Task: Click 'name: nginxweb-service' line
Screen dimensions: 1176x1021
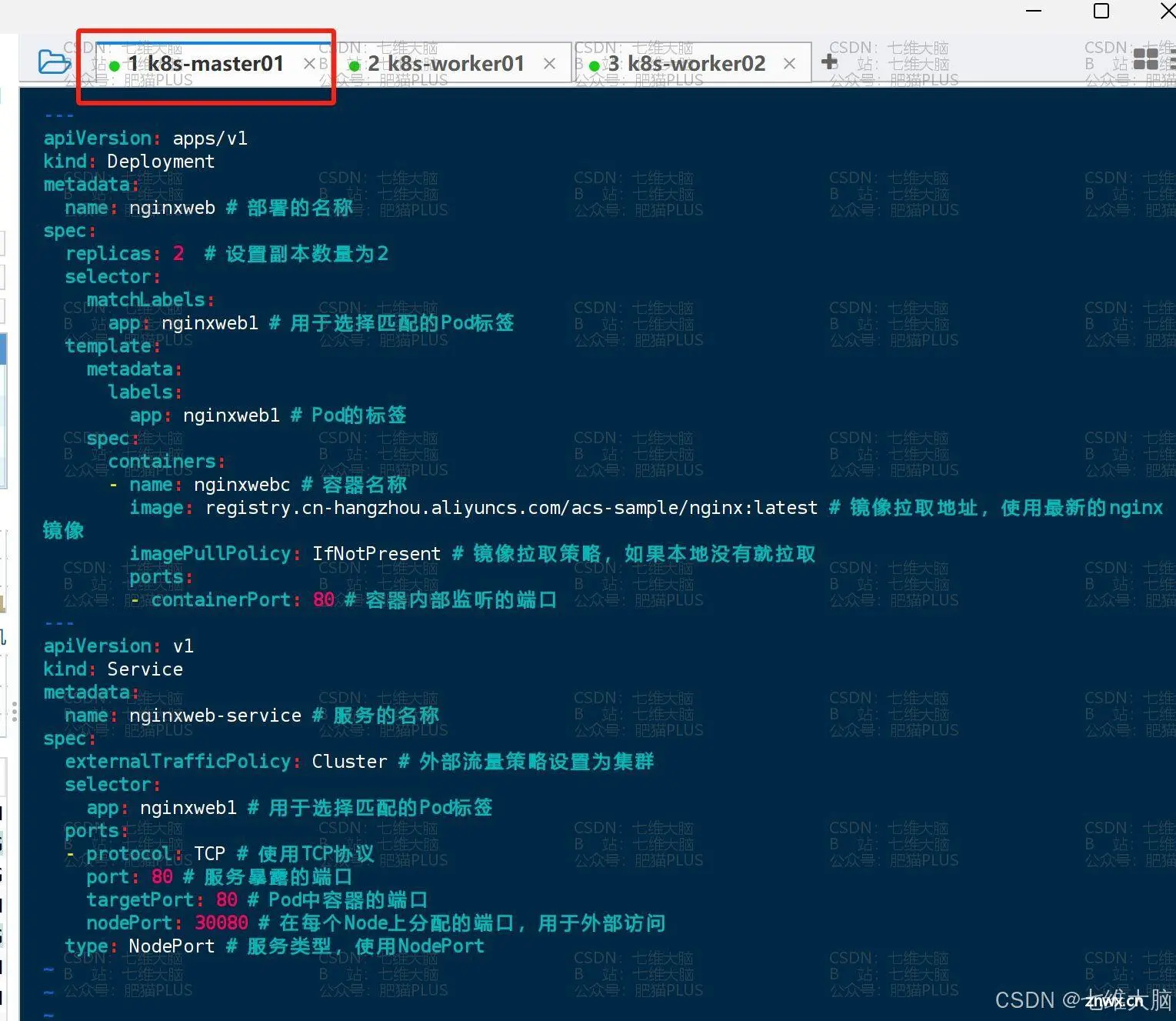Action: click(x=252, y=716)
